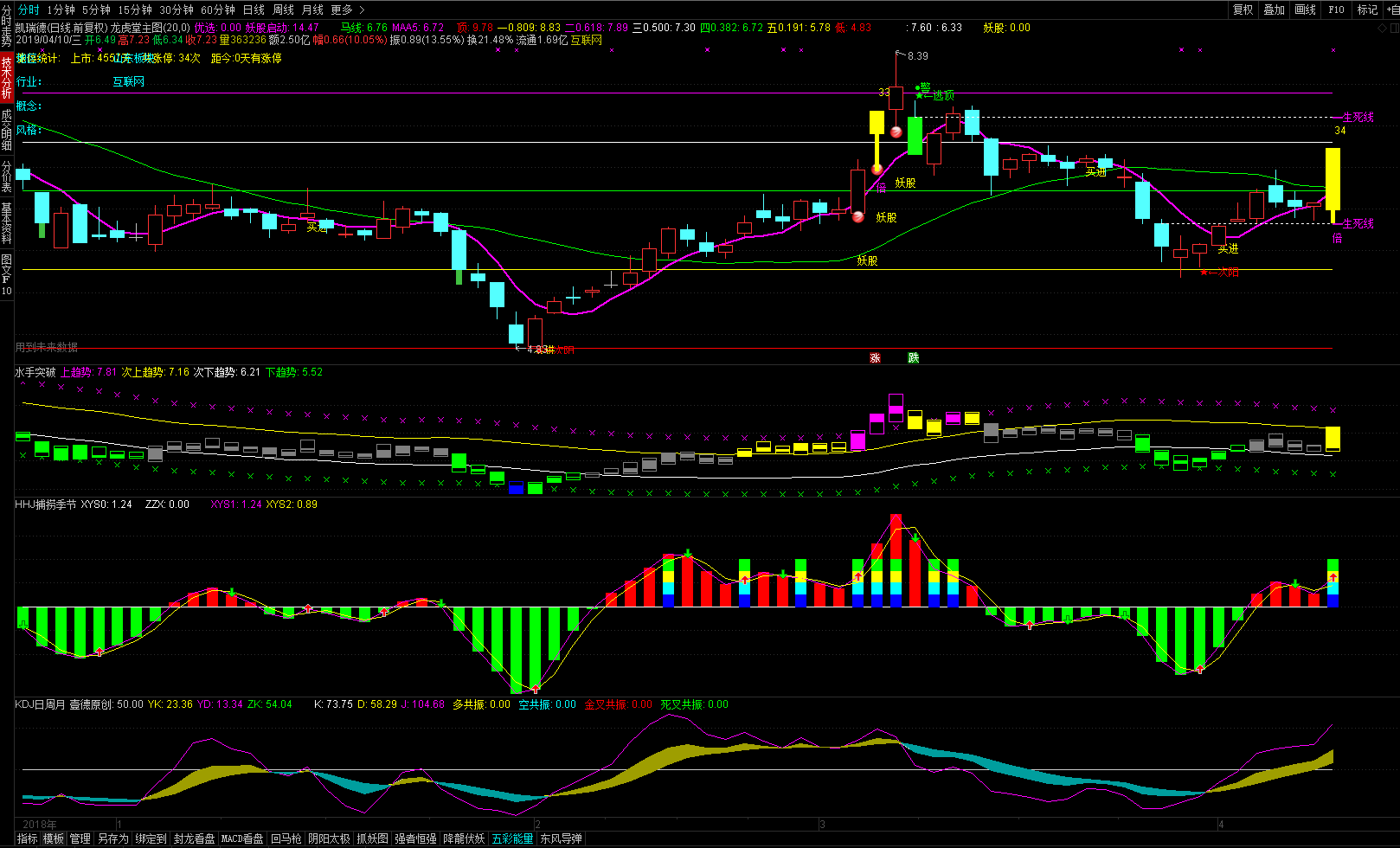Select the 阴阳太极 template

(330, 838)
